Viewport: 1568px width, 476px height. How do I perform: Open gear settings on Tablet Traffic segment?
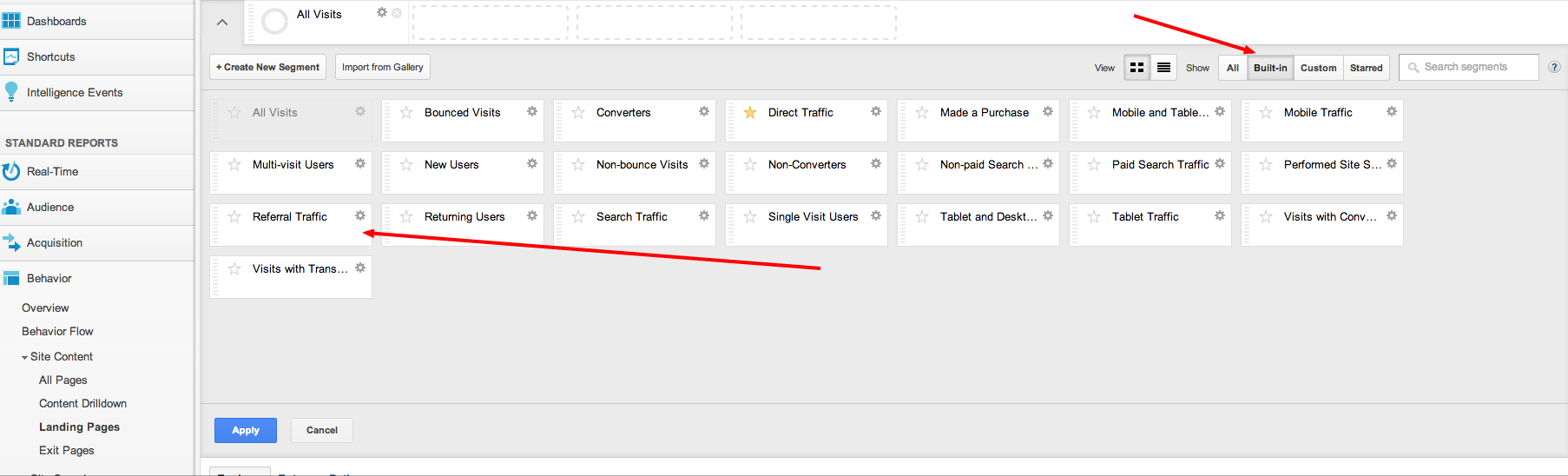(1220, 215)
